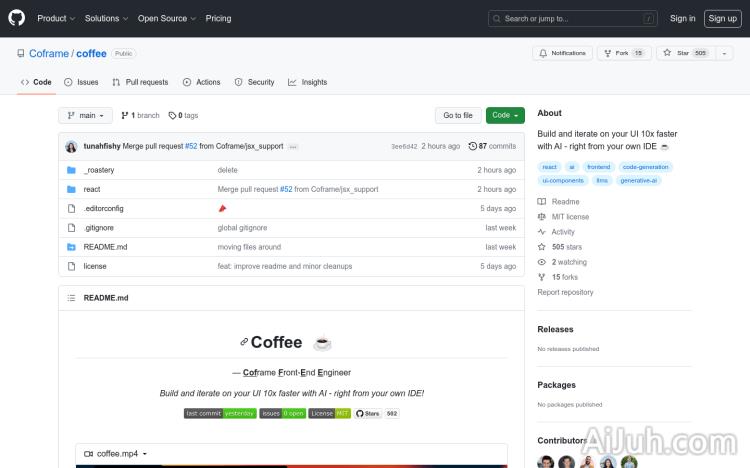The width and height of the screenshot is (750, 468).
Task: Click tunahfishy's commit author avatar
Action: pos(71,146)
